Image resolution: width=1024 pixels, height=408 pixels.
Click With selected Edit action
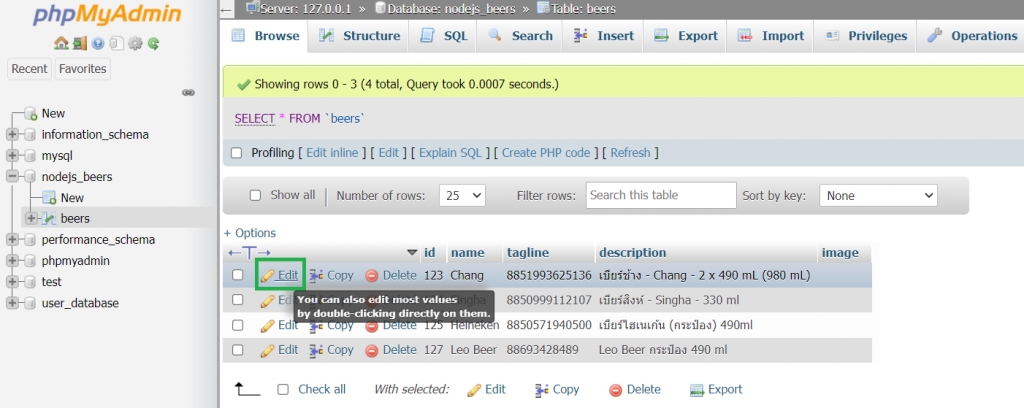[x=487, y=390]
